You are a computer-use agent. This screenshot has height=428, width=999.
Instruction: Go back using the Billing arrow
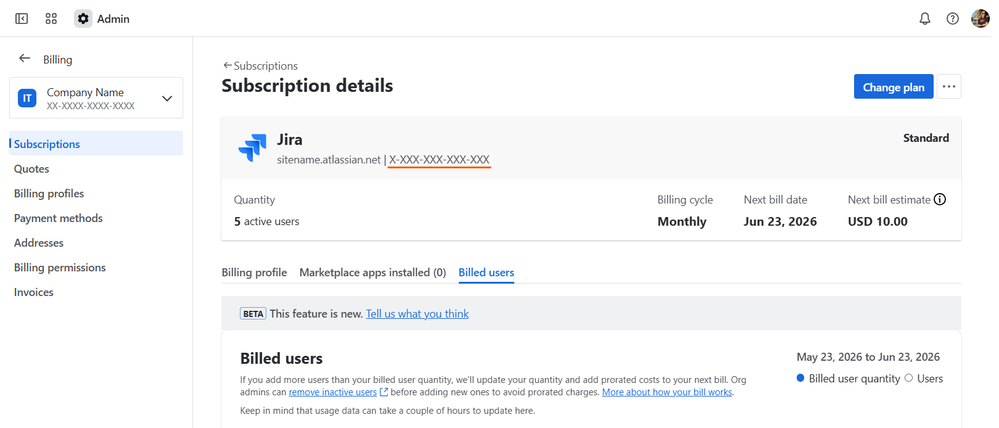25,59
